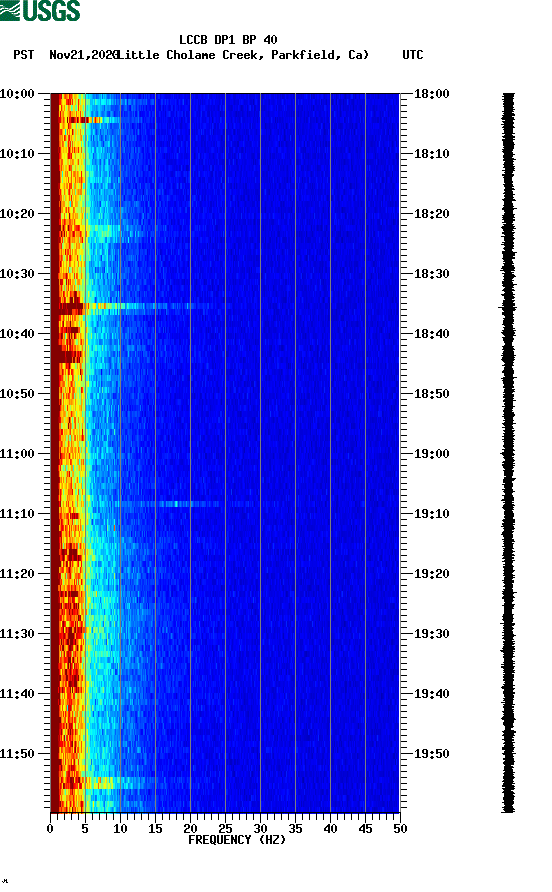Viewport: 552px width, 892px height.
Task: Click the '5' frequency axis label
Action: tap(85, 829)
